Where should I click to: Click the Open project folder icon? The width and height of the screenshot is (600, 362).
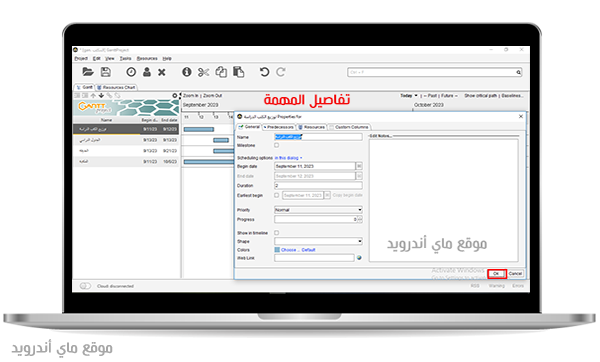pos(88,72)
